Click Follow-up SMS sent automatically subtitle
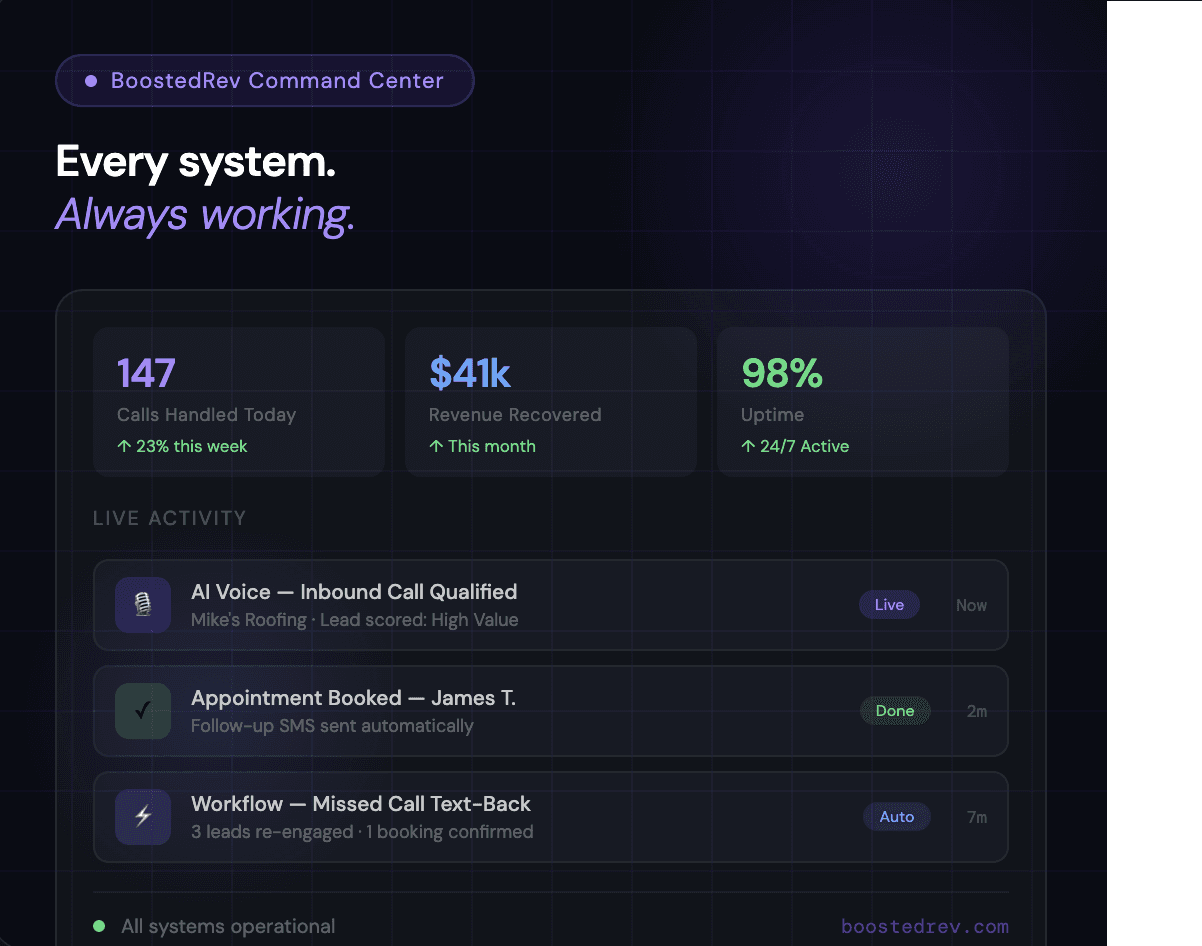Image resolution: width=1202 pixels, height=946 pixels. click(x=332, y=726)
